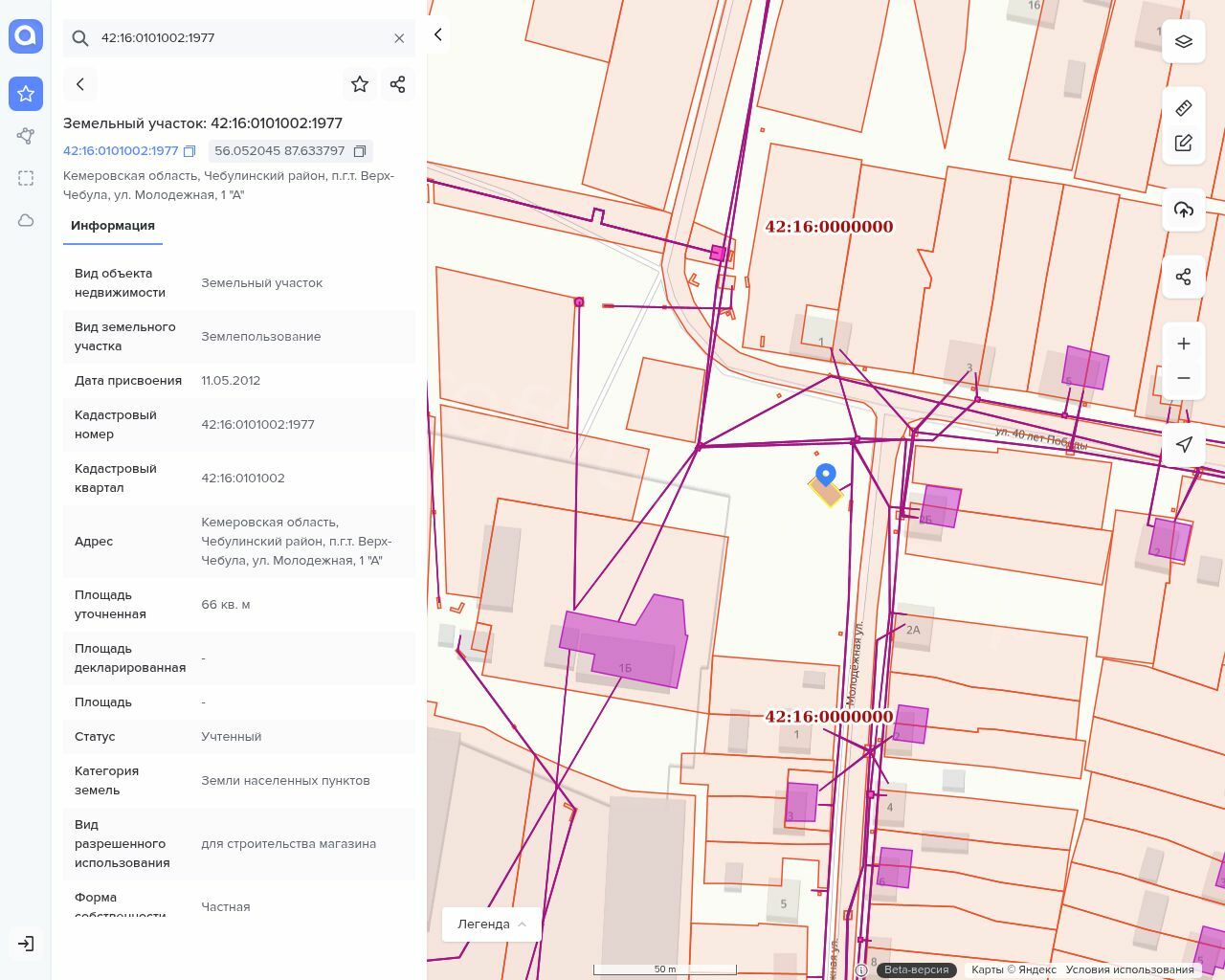
Task: Open the map layers panel
Action: 1183,42
